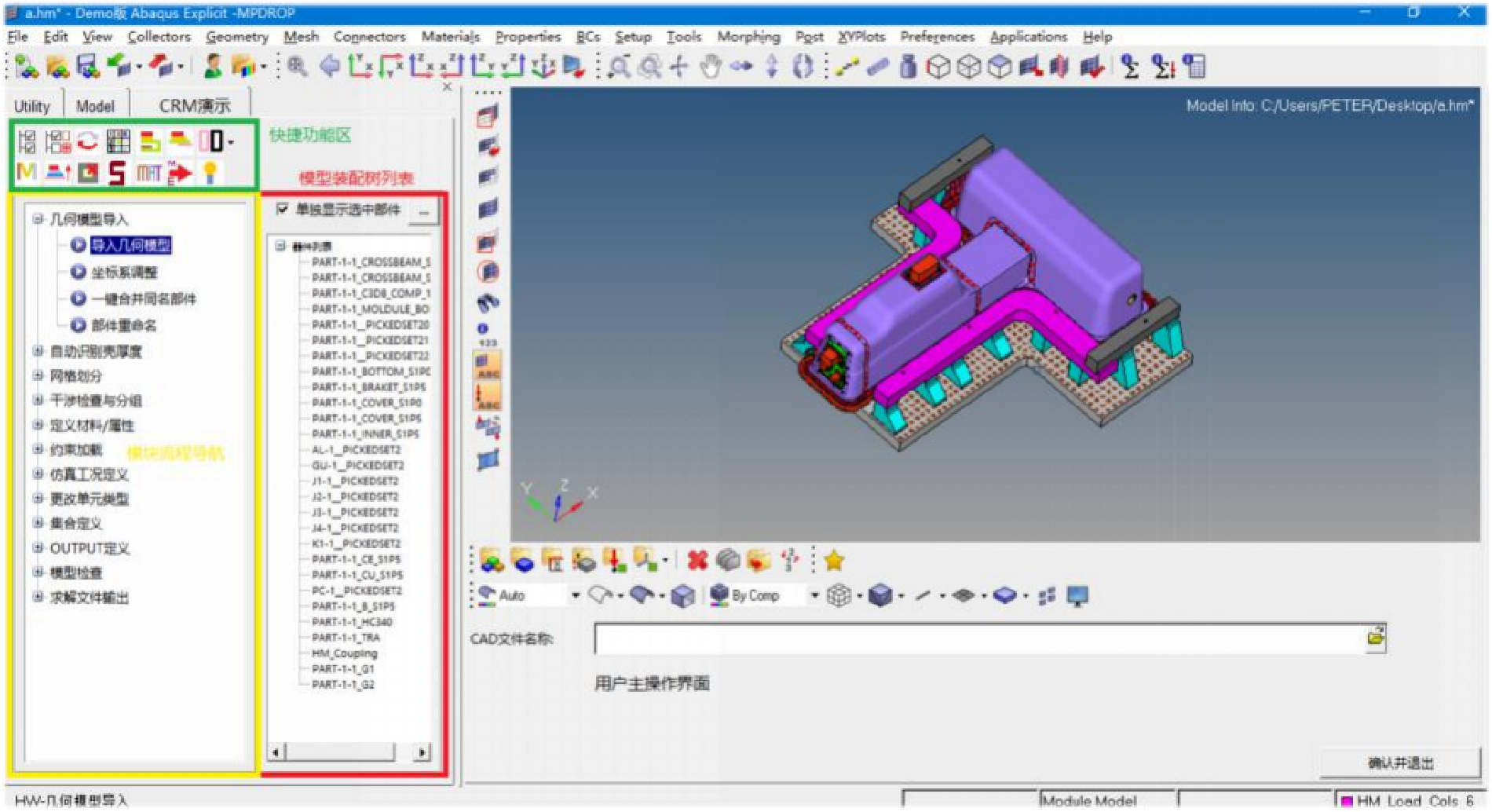Image resolution: width=1492 pixels, height=812 pixels.
Task: Expand the 网格划分 tree node
Action: pos(38,375)
